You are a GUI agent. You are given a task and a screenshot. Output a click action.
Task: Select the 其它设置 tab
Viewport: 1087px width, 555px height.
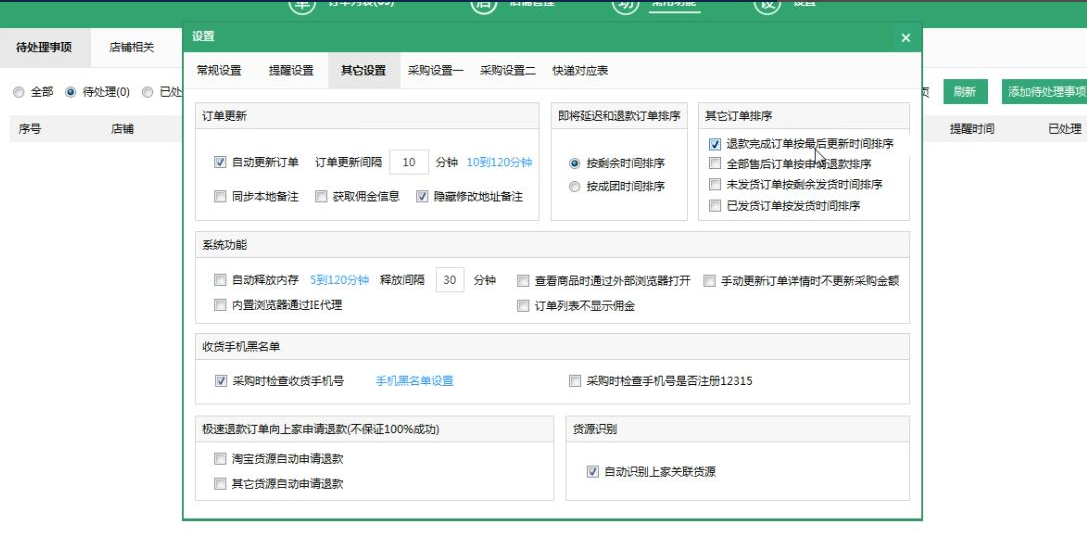click(363, 71)
